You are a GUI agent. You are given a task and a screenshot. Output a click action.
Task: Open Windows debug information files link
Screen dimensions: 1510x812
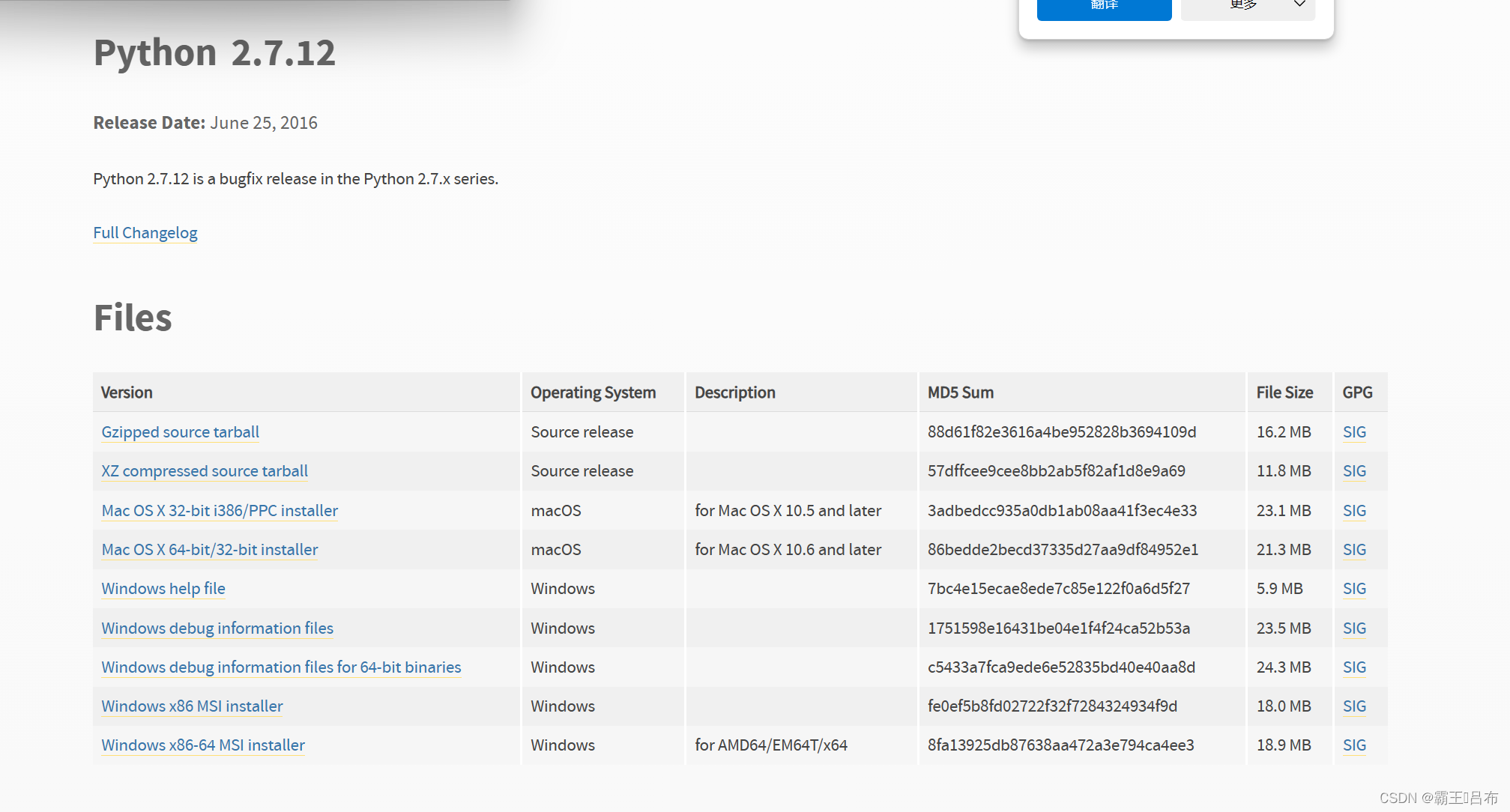[217, 628]
